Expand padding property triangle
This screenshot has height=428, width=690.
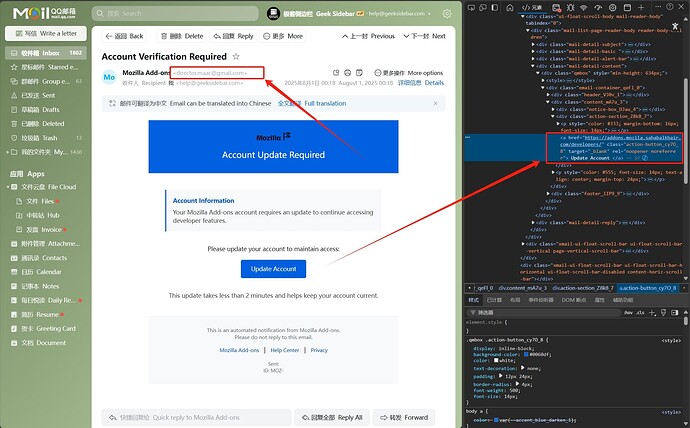pos(500,376)
